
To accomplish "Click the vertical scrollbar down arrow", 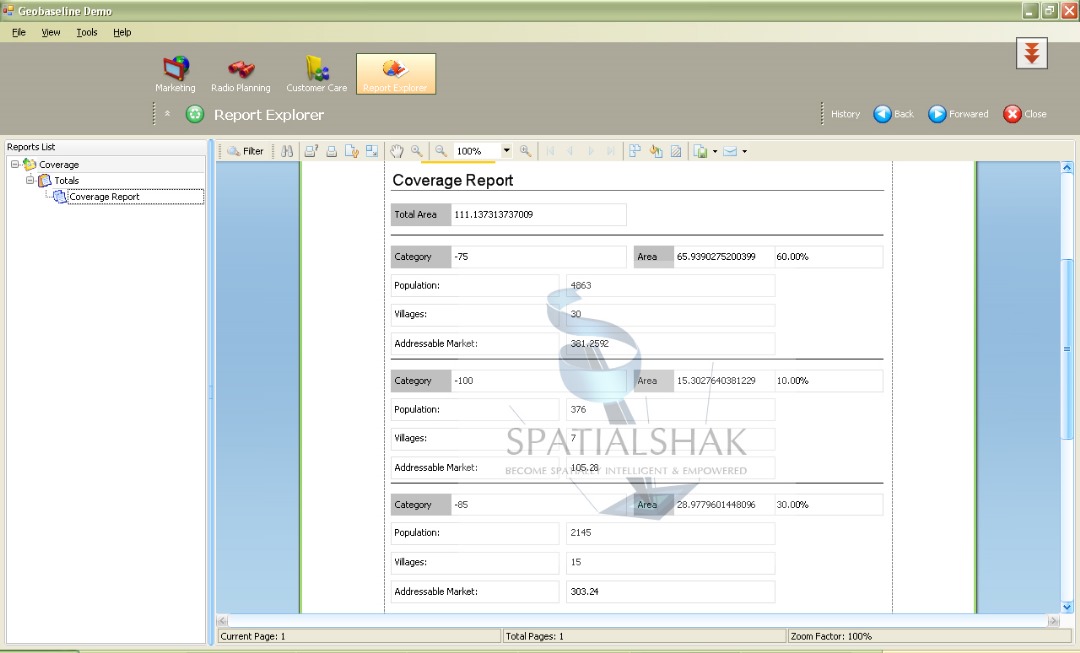I will pos(1066,606).
